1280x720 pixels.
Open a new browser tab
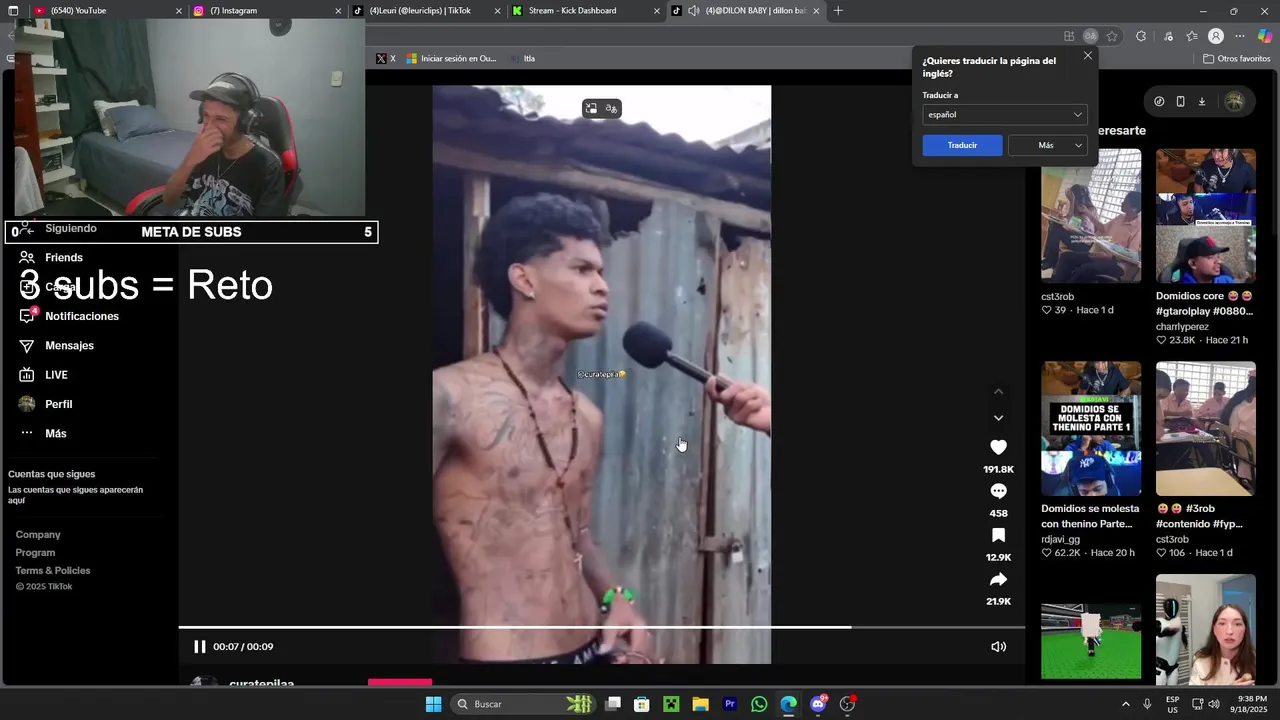[838, 11]
